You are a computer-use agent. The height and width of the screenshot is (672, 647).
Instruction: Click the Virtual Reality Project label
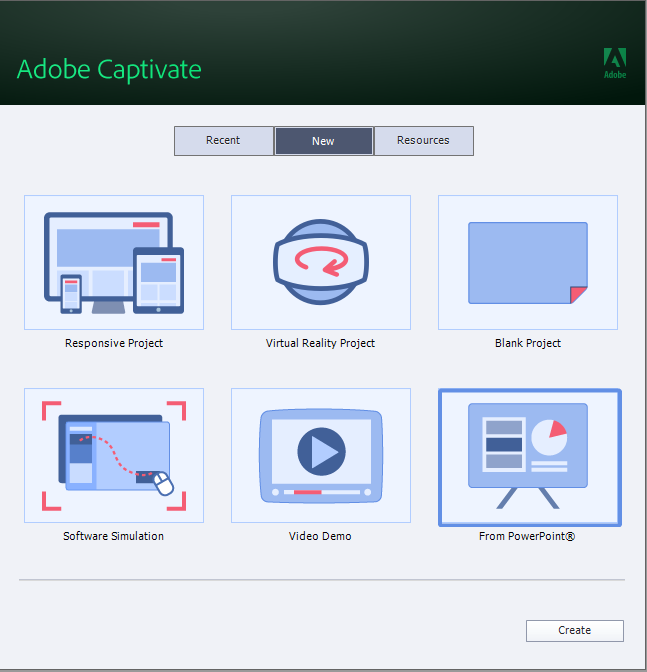coord(320,343)
